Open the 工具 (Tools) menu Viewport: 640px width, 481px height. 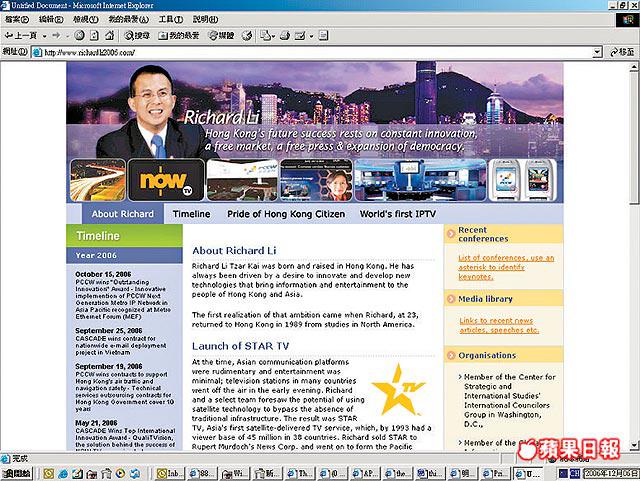click(x=170, y=19)
